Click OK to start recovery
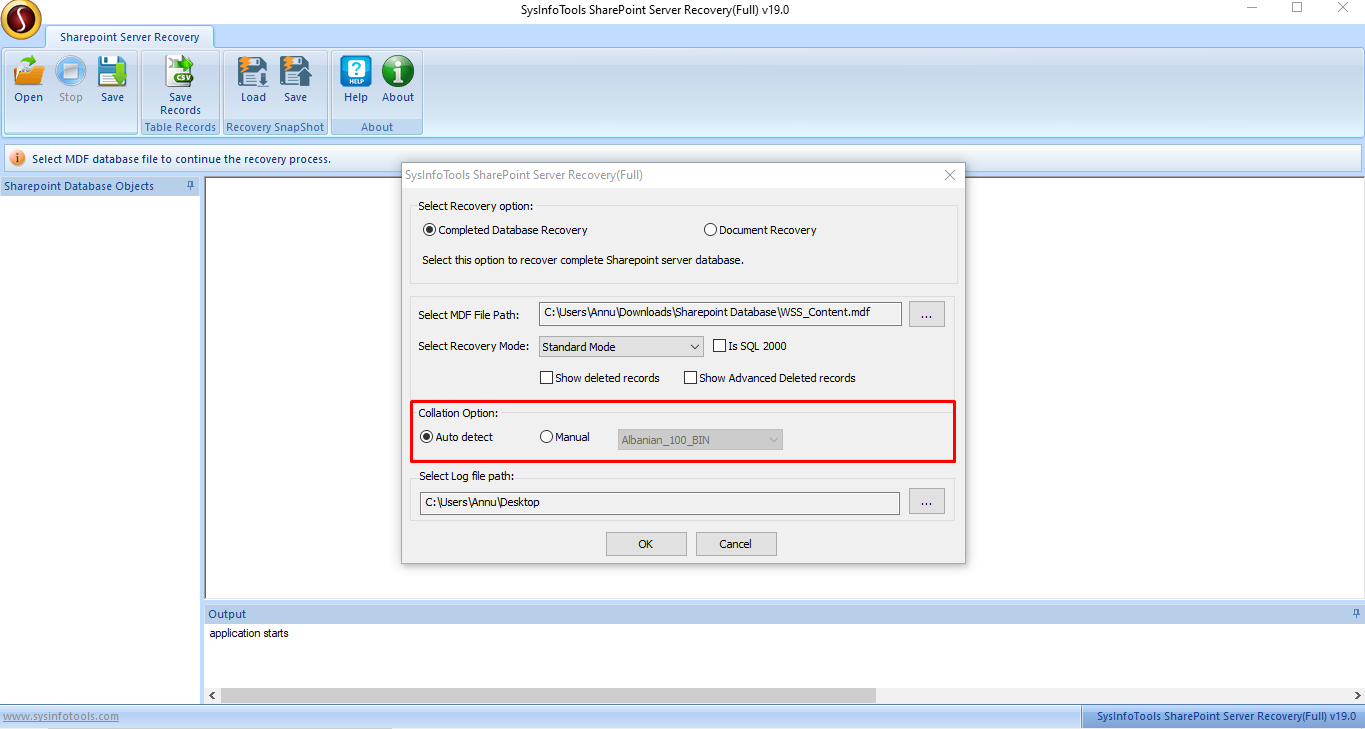 [646, 544]
